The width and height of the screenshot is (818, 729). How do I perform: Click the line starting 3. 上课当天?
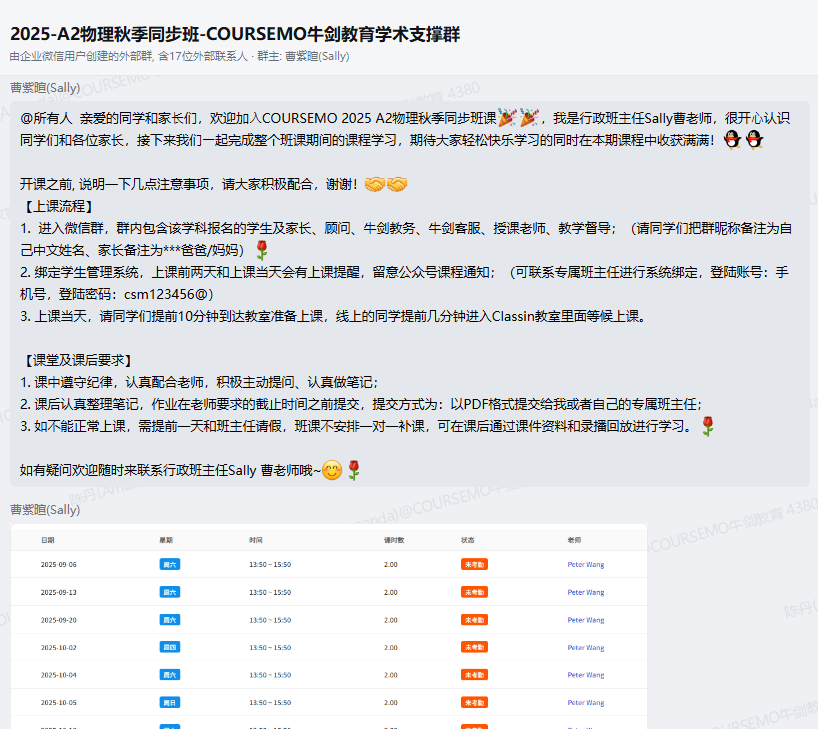[x=333, y=317]
